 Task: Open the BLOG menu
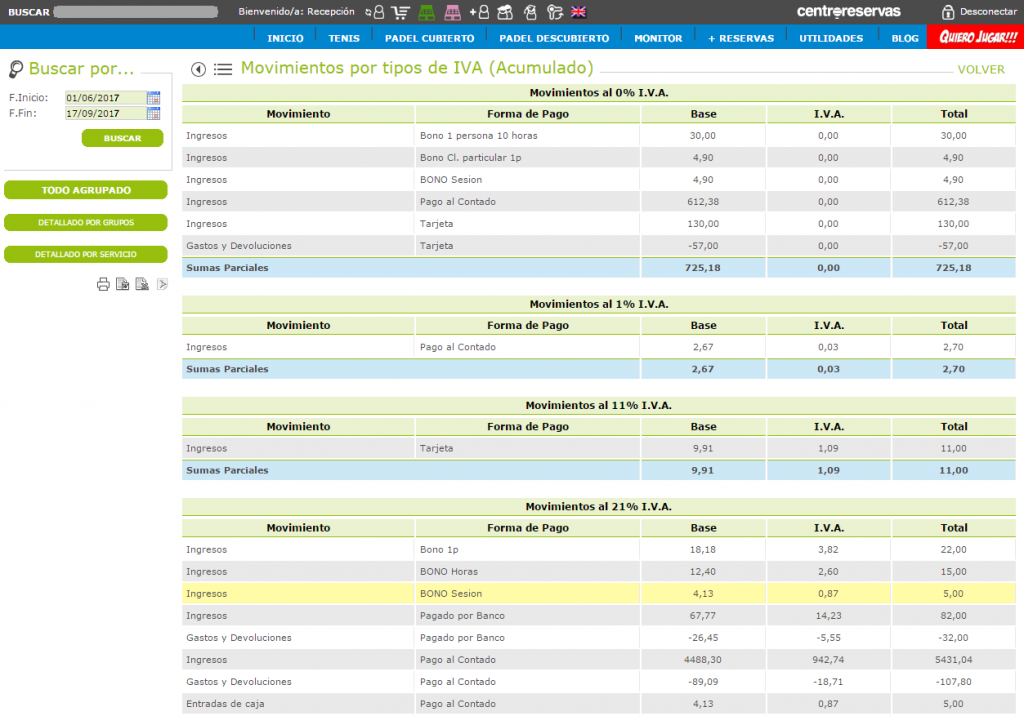905,39
